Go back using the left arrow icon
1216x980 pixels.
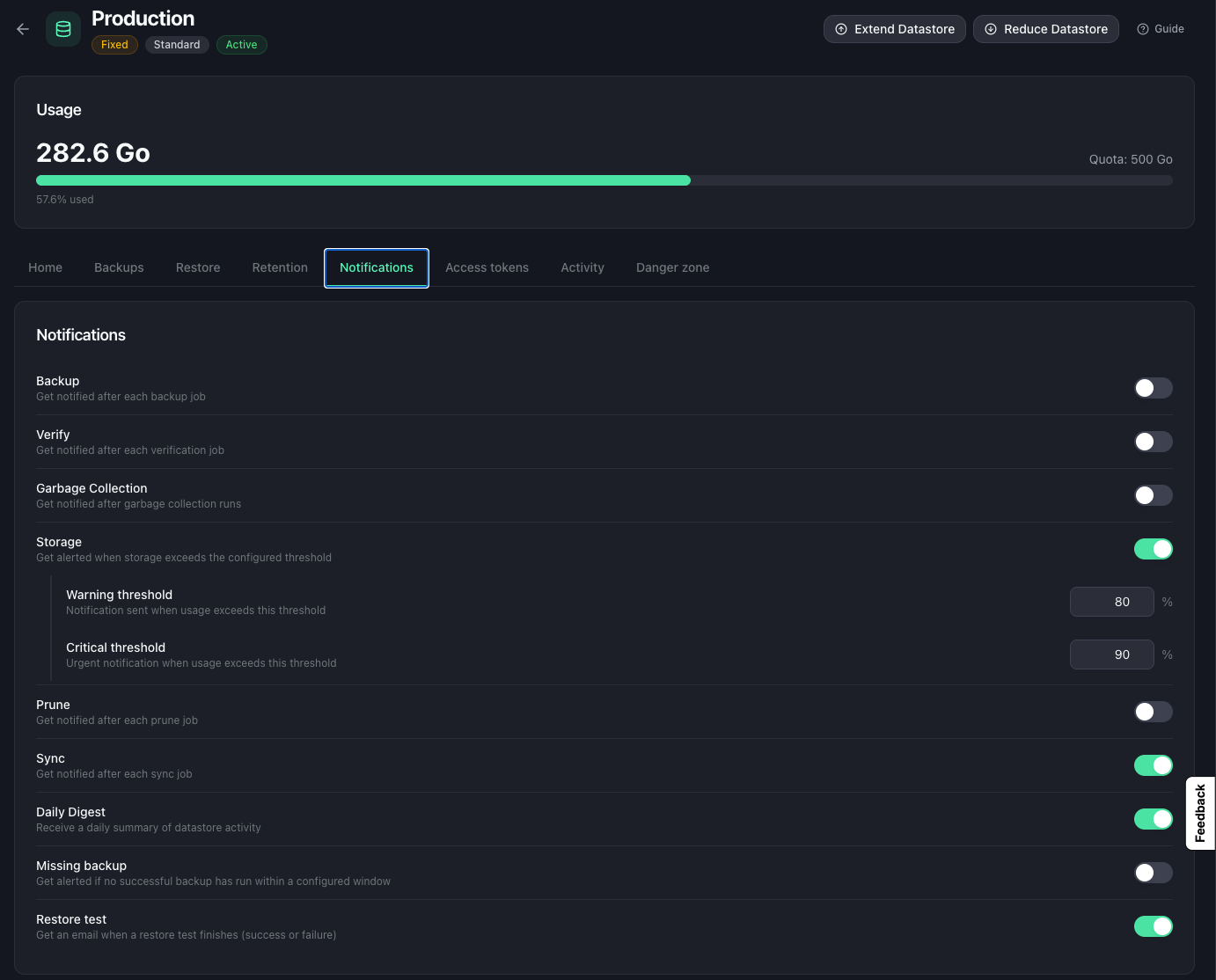tap(23, 29)
